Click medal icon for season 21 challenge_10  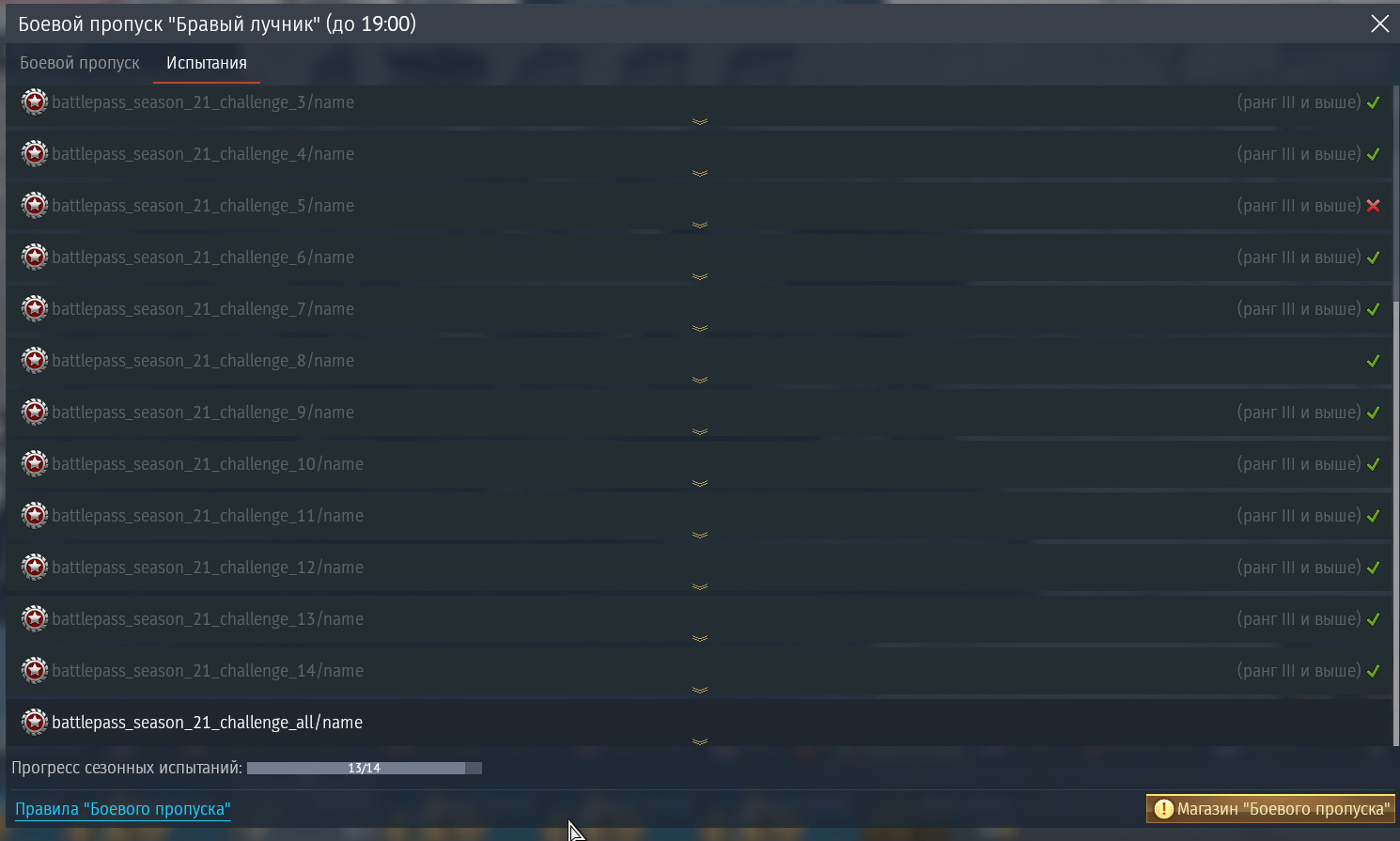35,463
